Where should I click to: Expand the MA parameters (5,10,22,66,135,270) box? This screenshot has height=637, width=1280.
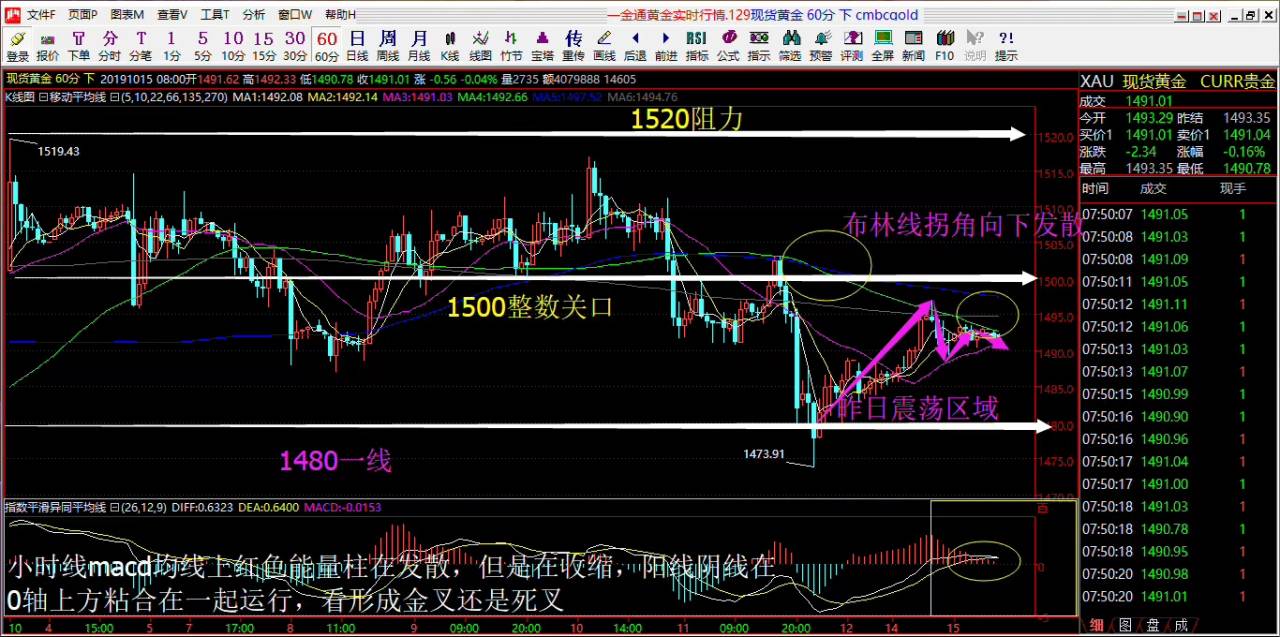tap(115, 97)
